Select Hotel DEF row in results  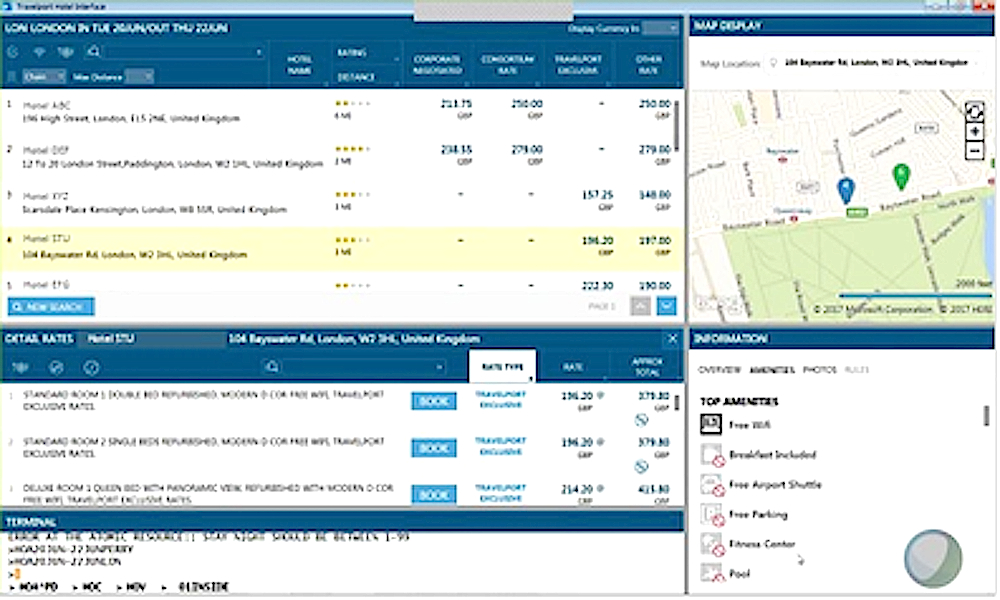pyautogui.click(x=200, y=156)
